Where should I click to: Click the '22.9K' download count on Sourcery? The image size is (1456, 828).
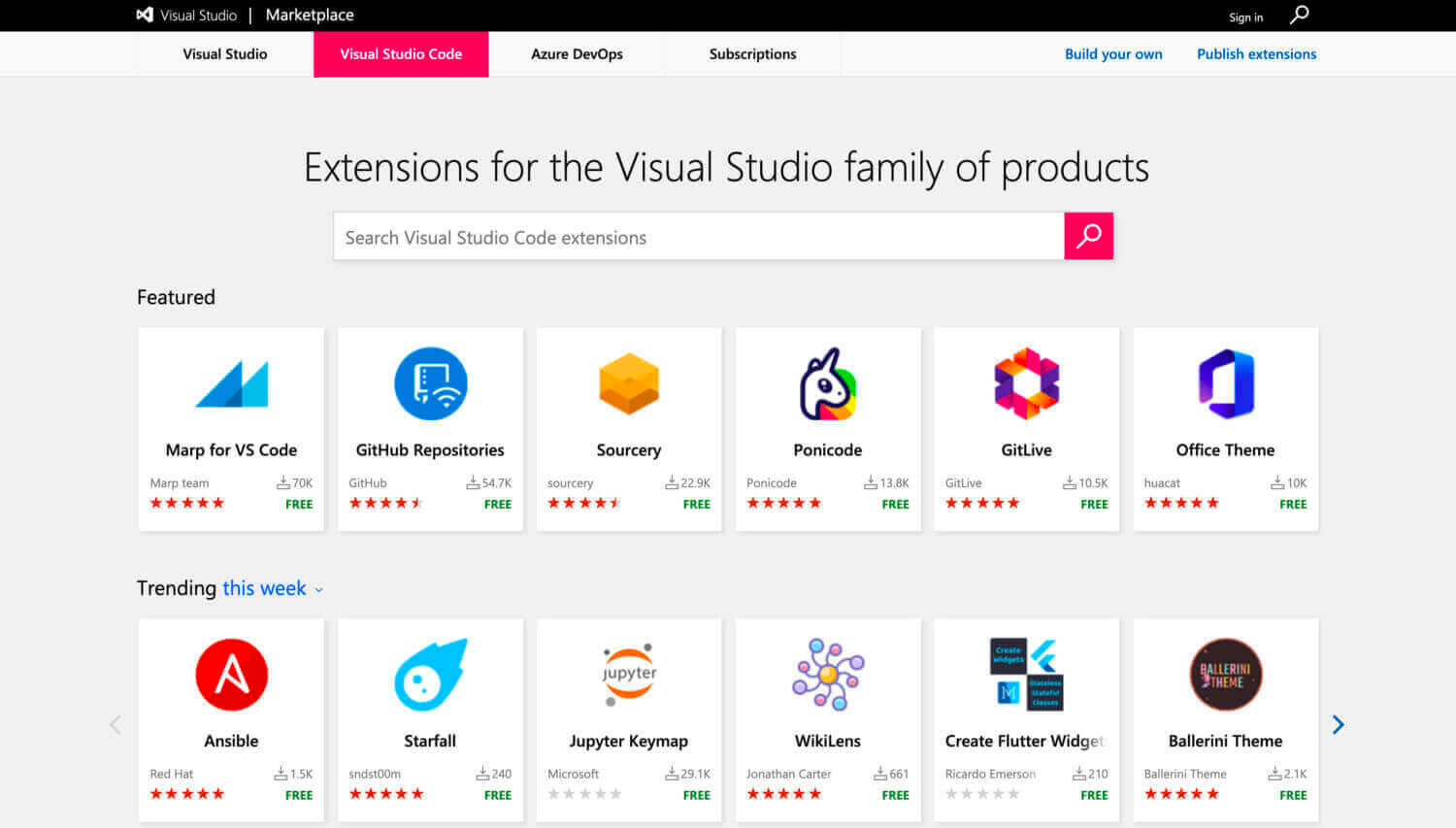click(x=696, y=482)
